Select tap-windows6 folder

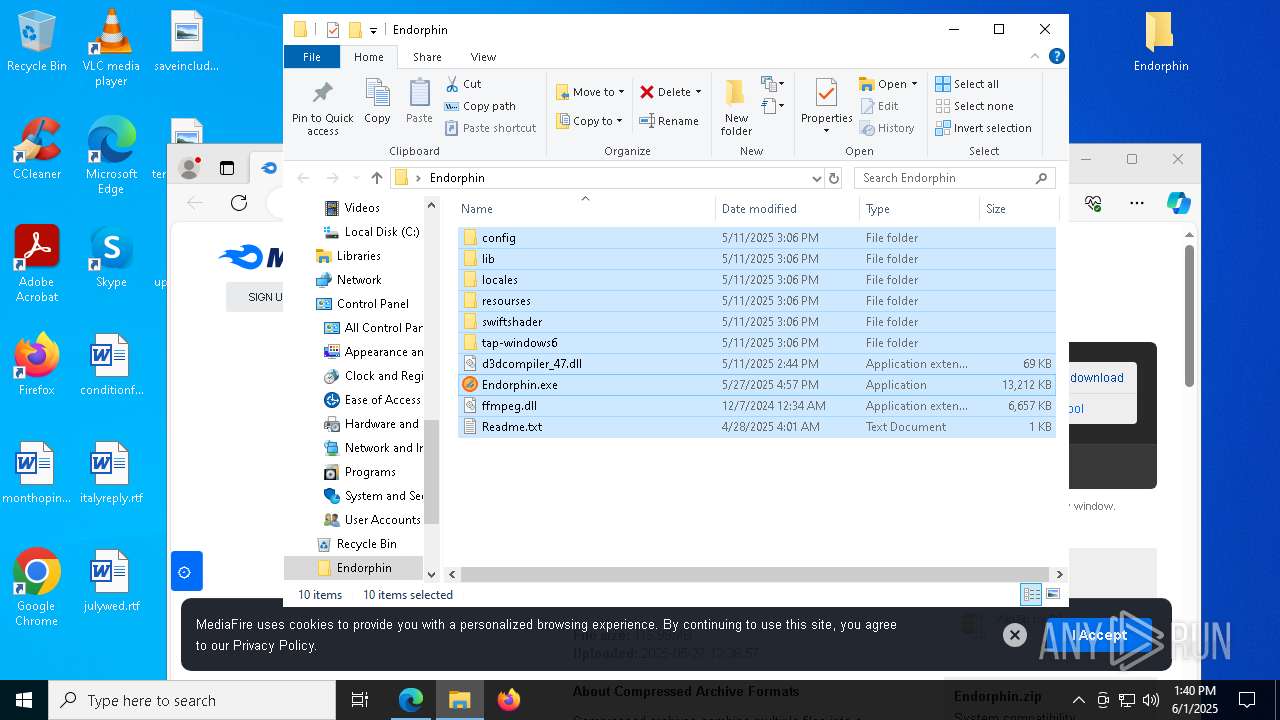757,343
